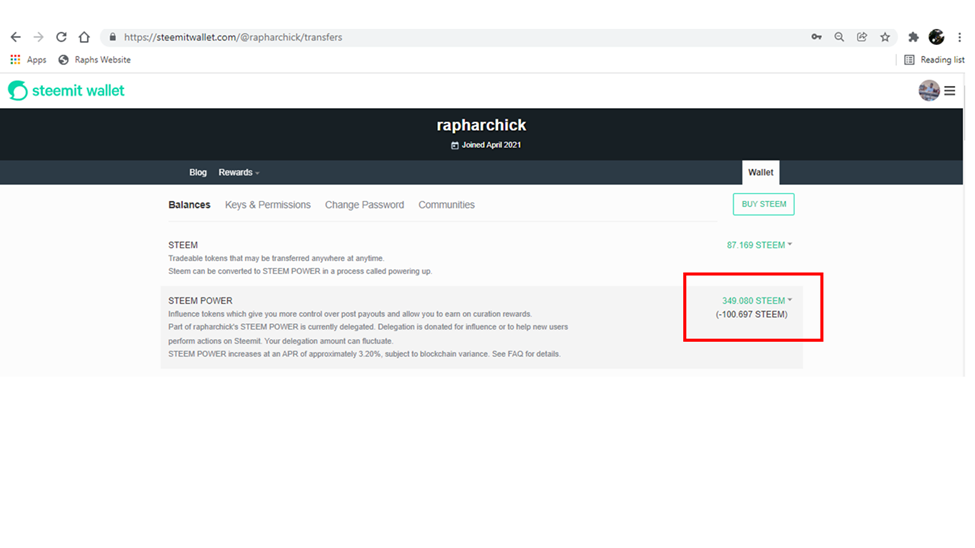Go back with the browser back arrow

[16, 37]
